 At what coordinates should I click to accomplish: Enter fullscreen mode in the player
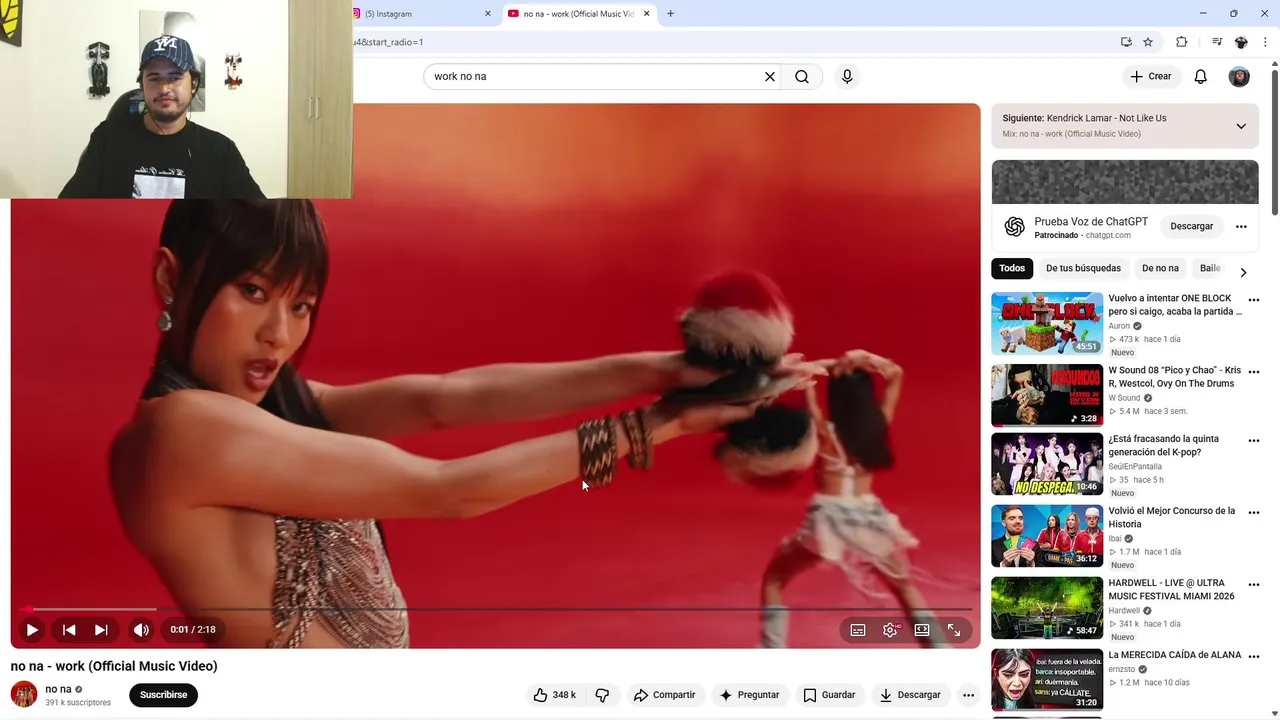(x=954, y=630)
